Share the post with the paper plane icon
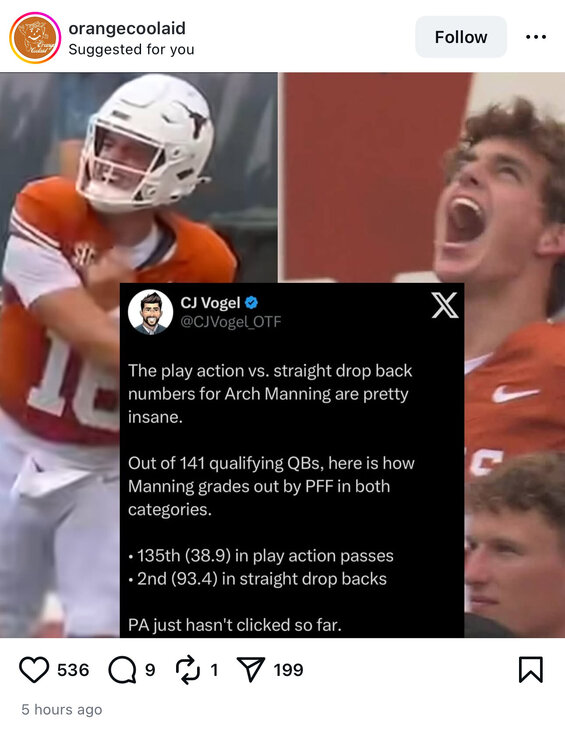This screenshot has width=565, height=750. click(251, 669)
